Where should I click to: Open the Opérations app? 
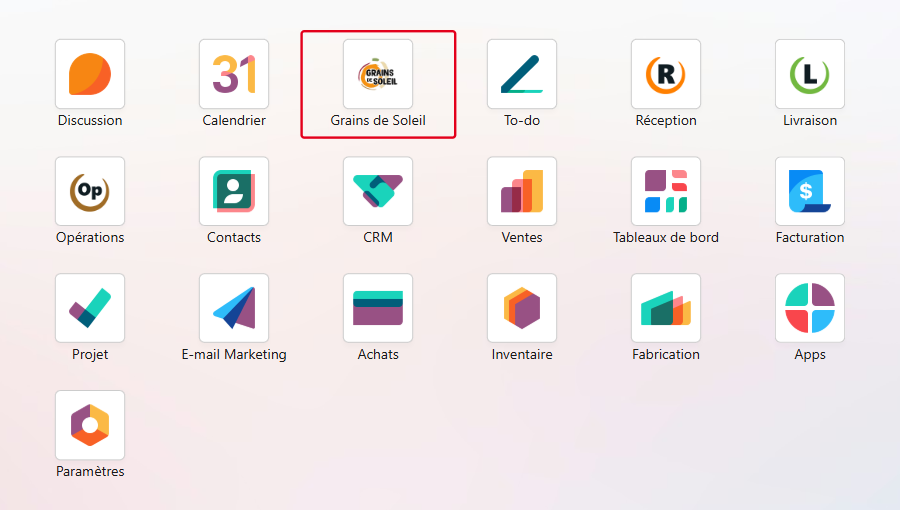click(90, 191)
